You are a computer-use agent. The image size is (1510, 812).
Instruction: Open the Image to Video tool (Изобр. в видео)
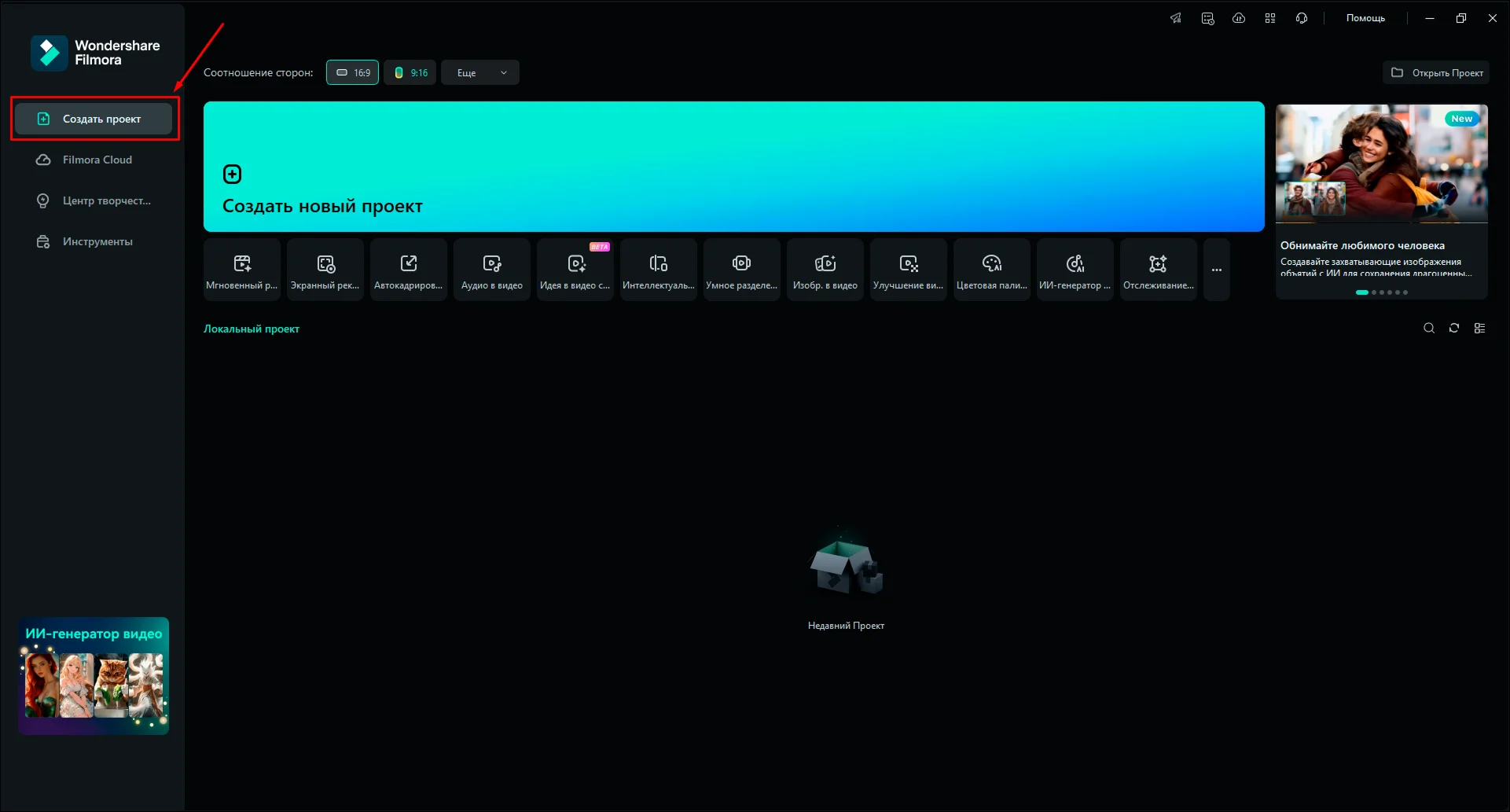tap(825, 270)
